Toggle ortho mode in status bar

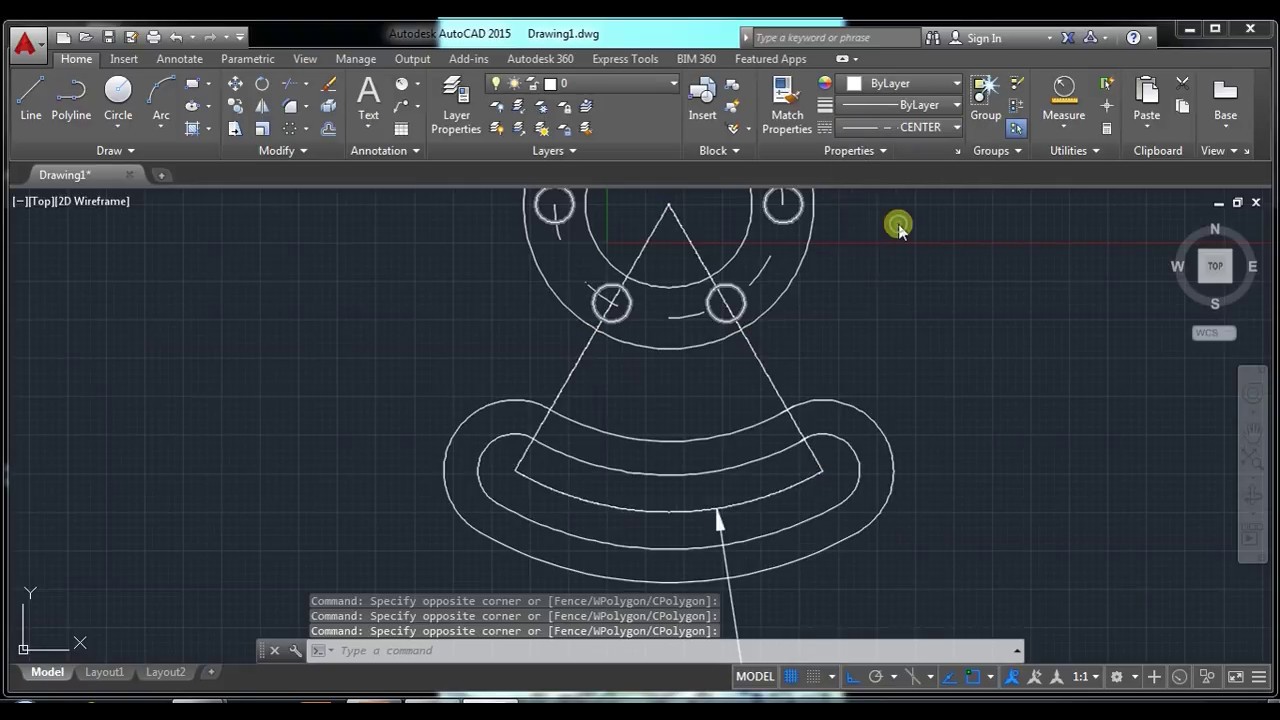pos(852,677)
